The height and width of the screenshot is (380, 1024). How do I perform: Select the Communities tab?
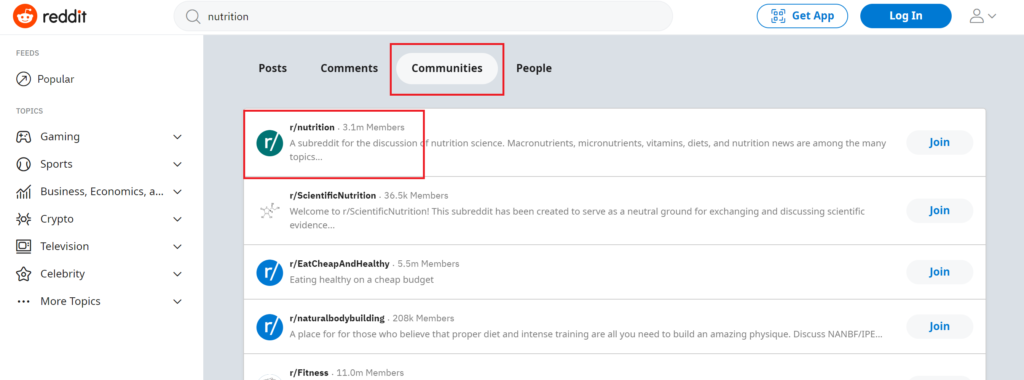[447, 68]
